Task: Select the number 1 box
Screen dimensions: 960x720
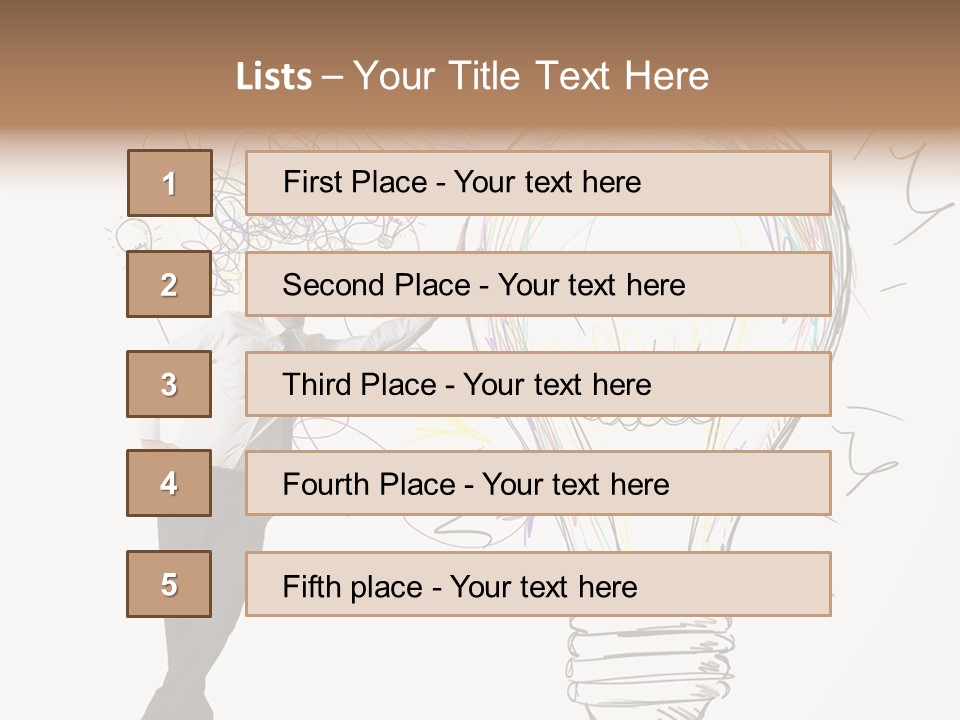Action: 170,183
